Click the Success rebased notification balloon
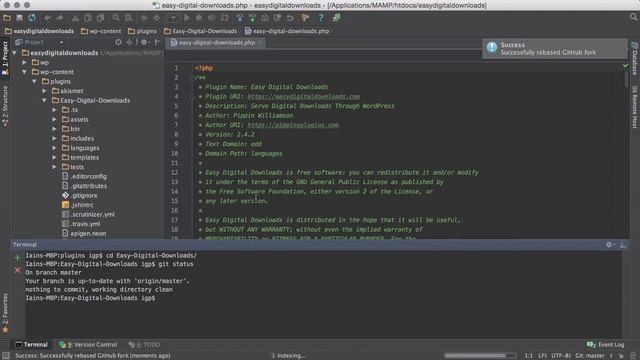The width and height of the screenshot is (640, 360). point(555,49)
